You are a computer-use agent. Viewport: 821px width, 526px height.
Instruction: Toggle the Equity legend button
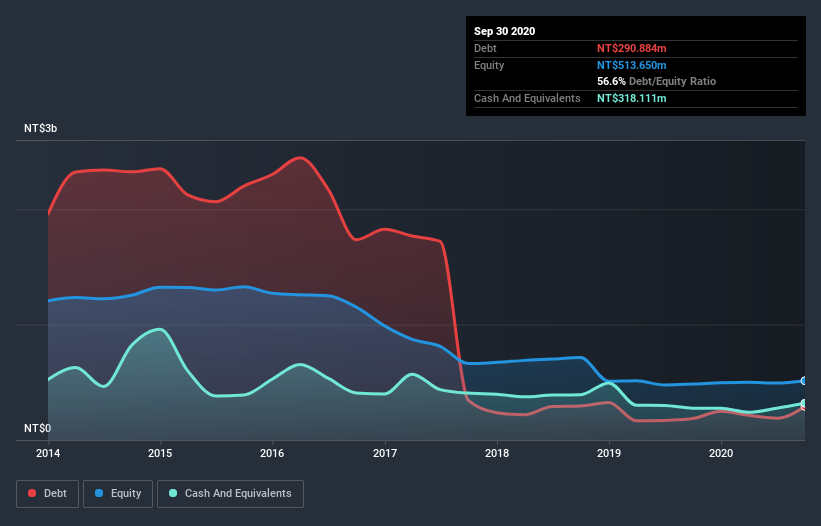[x=118, y=494]
